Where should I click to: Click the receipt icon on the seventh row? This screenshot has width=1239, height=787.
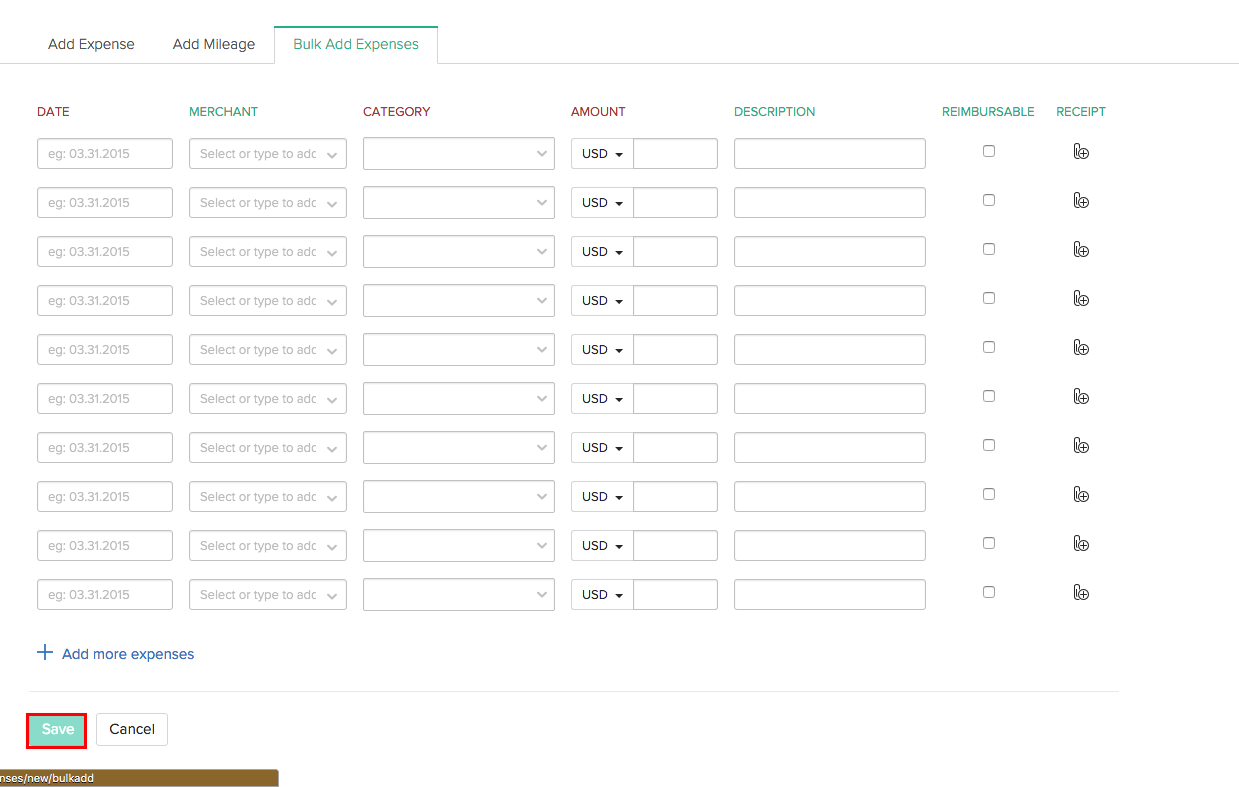1081,446
